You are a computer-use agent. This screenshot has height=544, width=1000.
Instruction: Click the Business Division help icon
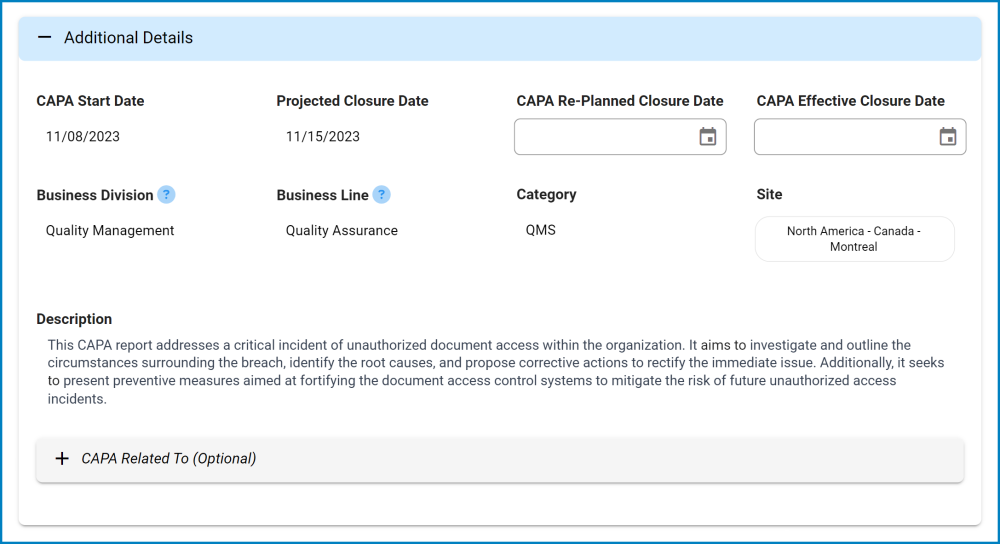click(166, 195)
